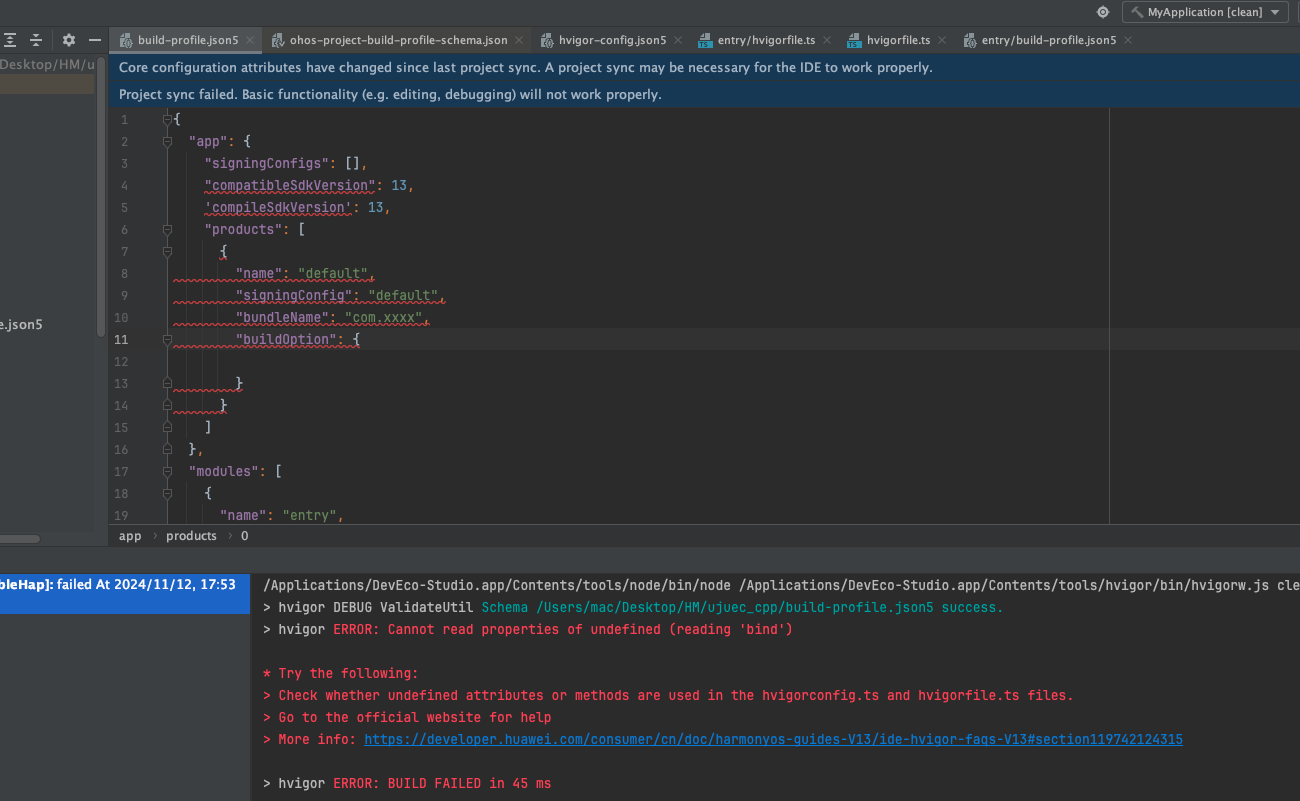
Task: Collapse the fold marker at line 7
Action: point(168,252)
